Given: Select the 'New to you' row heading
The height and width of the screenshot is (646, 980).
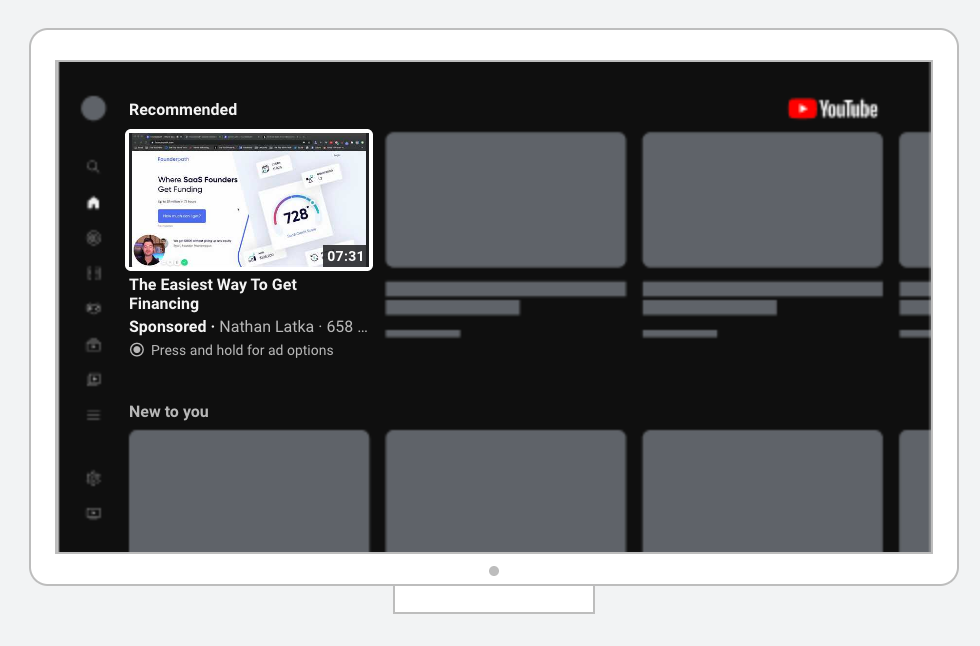Looking at the screenshot, I should [x=169, y=412].
